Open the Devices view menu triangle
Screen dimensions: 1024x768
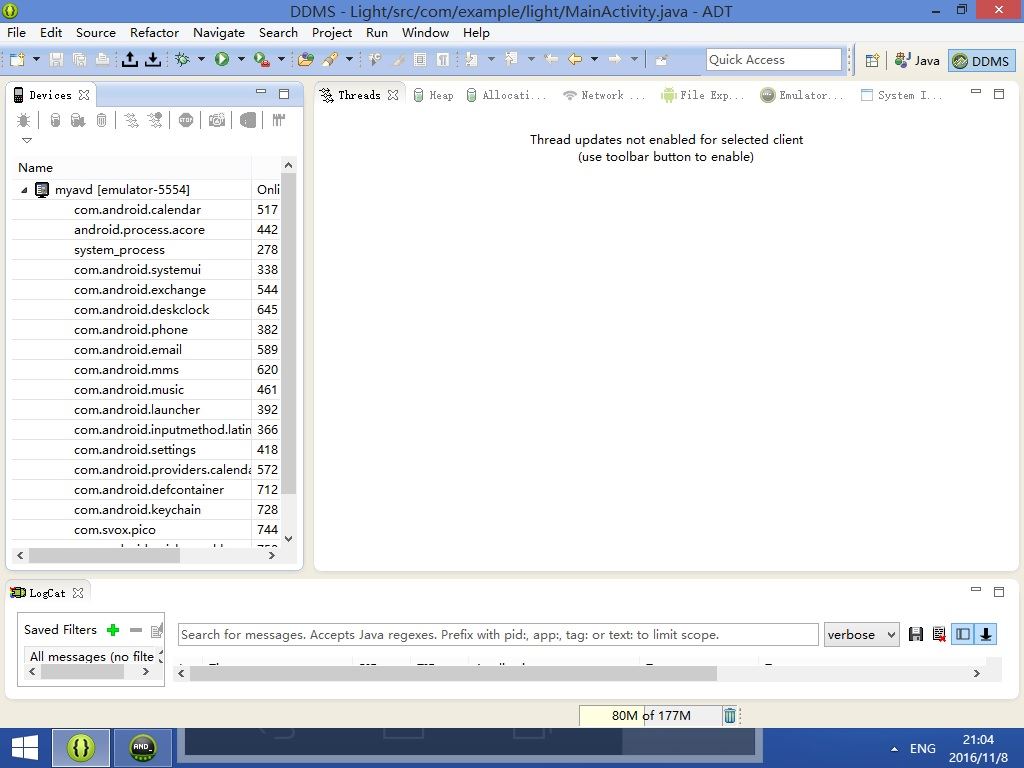coord(27,140)
